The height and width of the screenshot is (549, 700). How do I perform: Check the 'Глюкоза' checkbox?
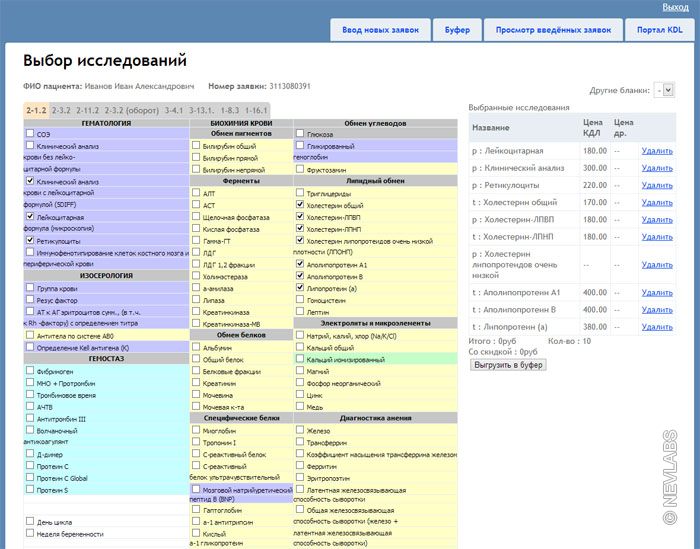tap(300, 133)
